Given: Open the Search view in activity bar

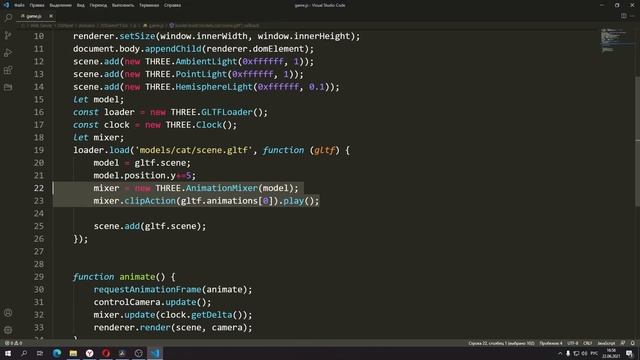Looking at the screenshot, I should click(8, 18).
